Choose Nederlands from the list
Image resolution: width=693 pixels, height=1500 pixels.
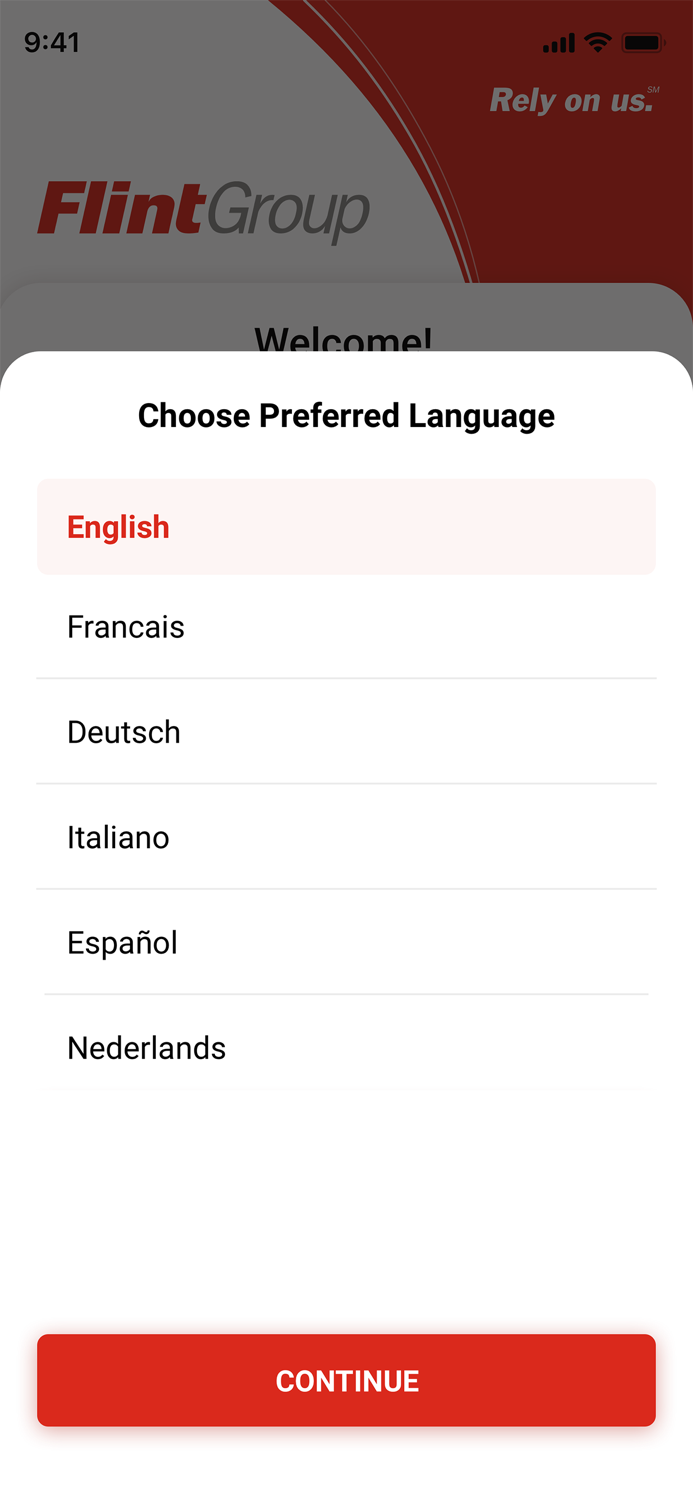(346, 1047)
